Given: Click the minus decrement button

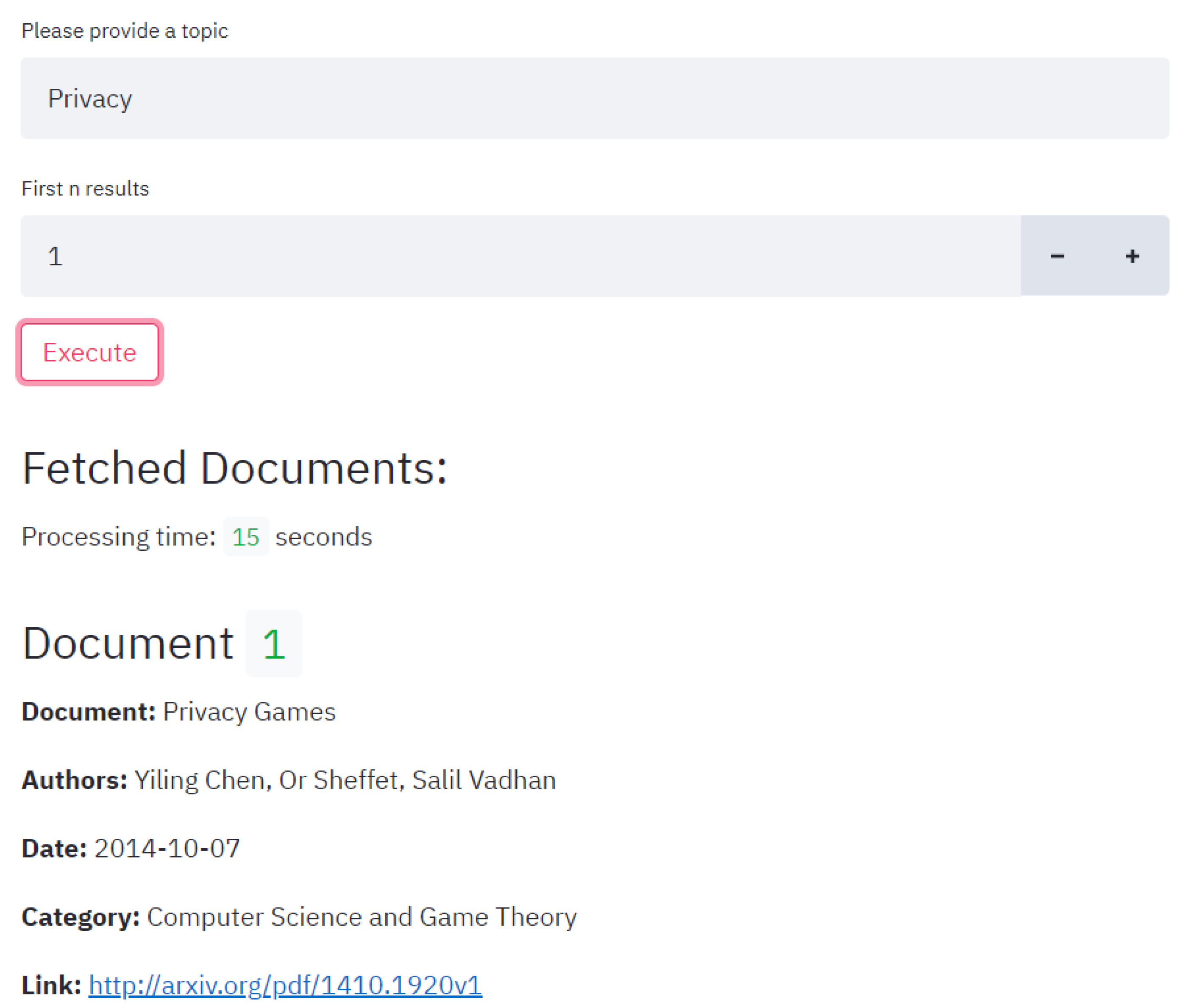Looking at the screenshot, I should tap(1057, 255).
